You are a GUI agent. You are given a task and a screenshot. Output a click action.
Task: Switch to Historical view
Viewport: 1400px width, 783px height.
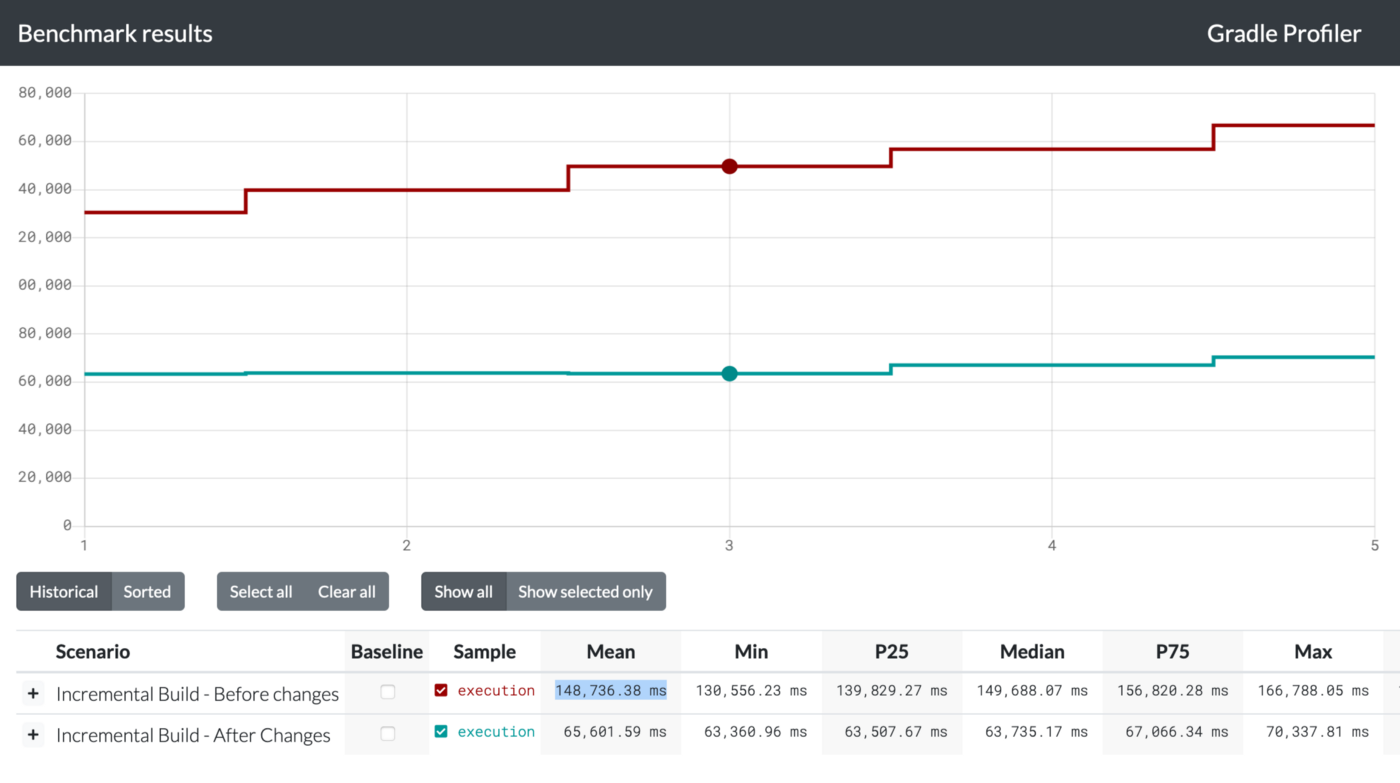tap(64, 591)
